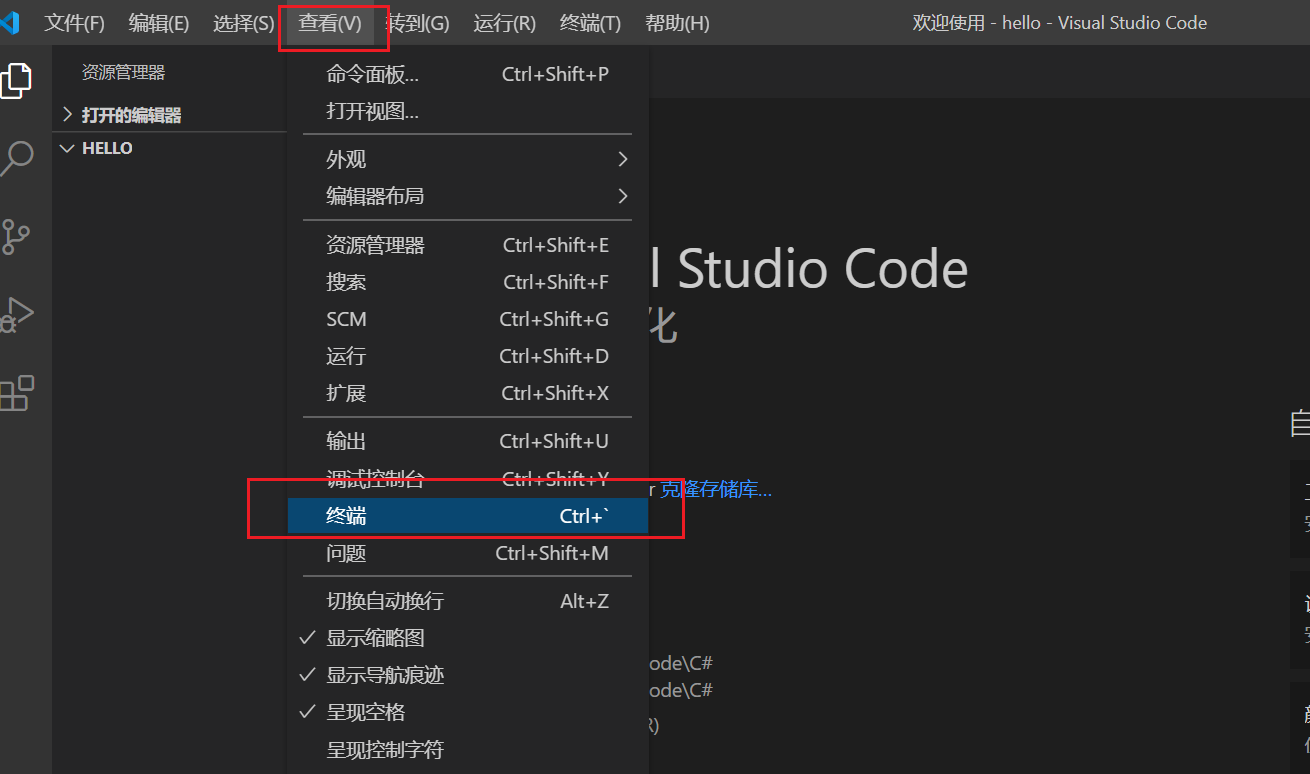Open the 文件(F) menu
The image size is (1310, 774).
[74, 23]
